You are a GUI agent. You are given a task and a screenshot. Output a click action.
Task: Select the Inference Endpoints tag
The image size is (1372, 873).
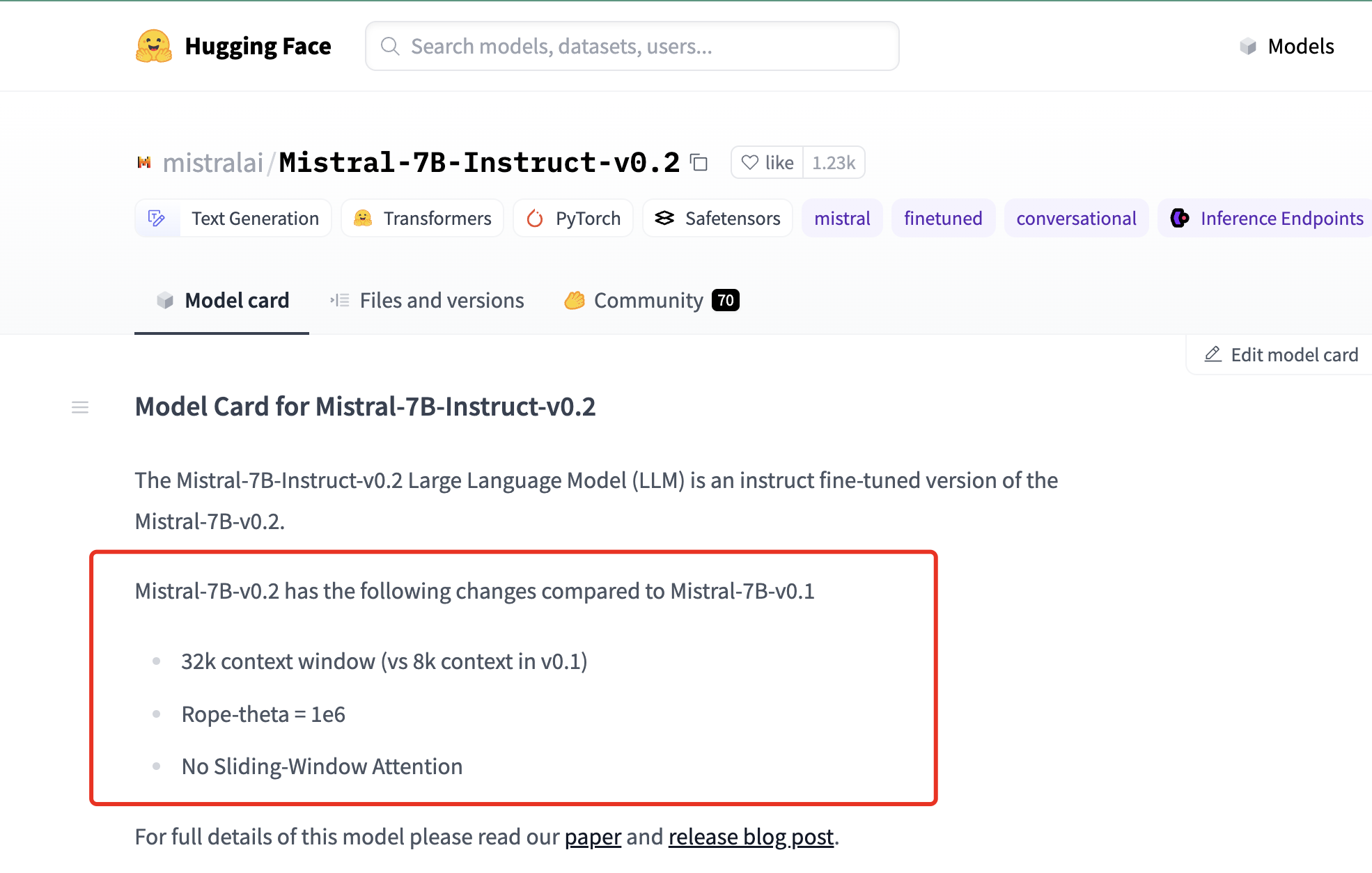pyautogui.click(x=1265, y=219)
